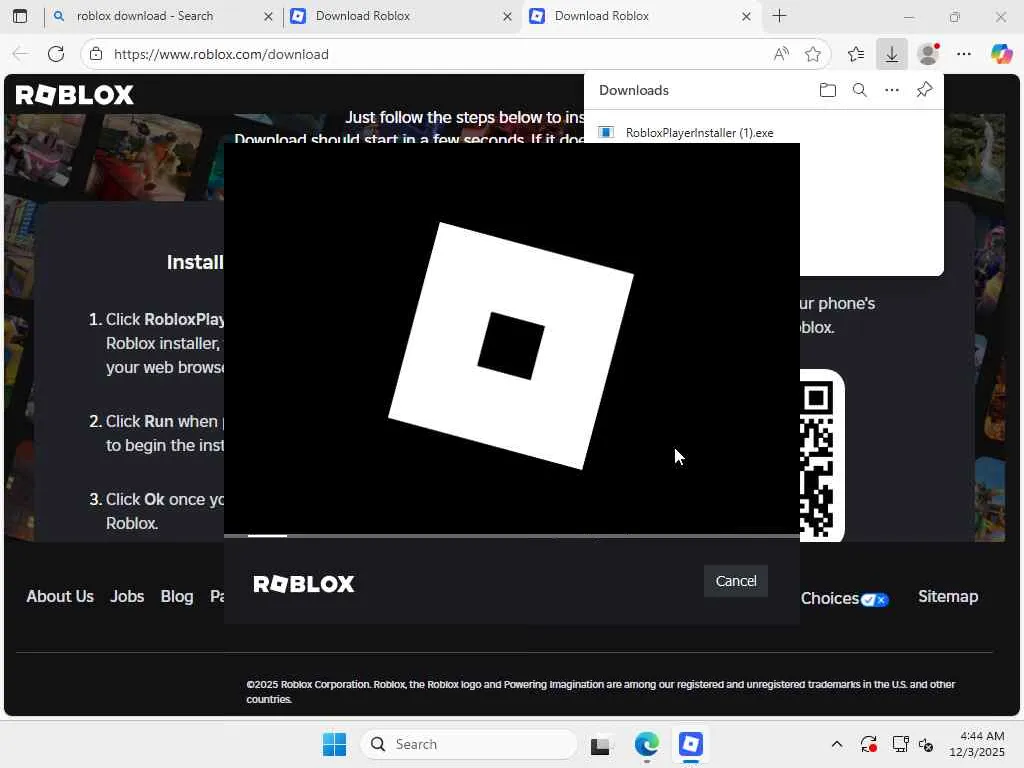Open downloads folder from Downloads panel
1024x768 pixels.
click(x=827, y=90)
